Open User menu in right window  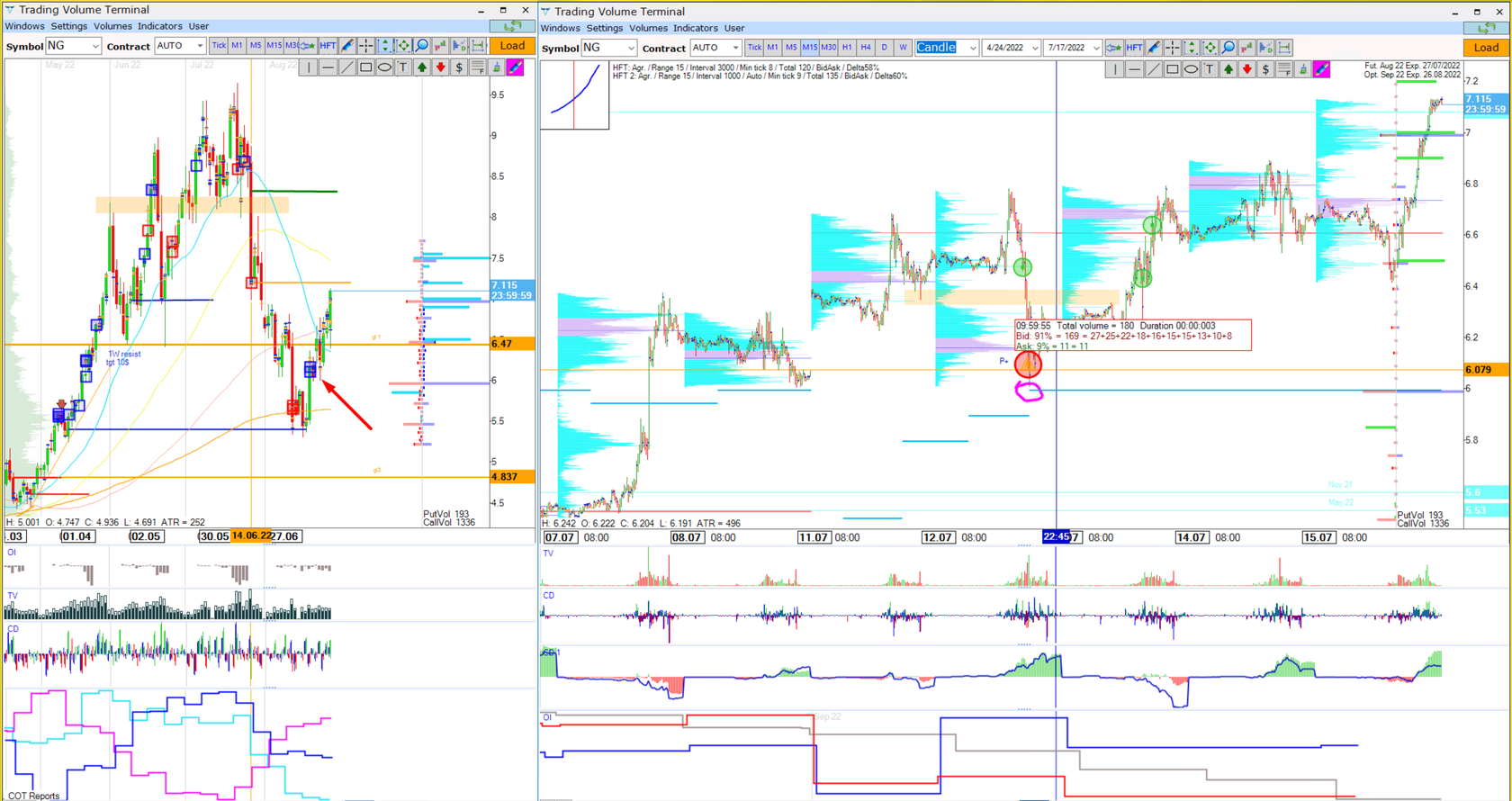[x=734, y=28]
